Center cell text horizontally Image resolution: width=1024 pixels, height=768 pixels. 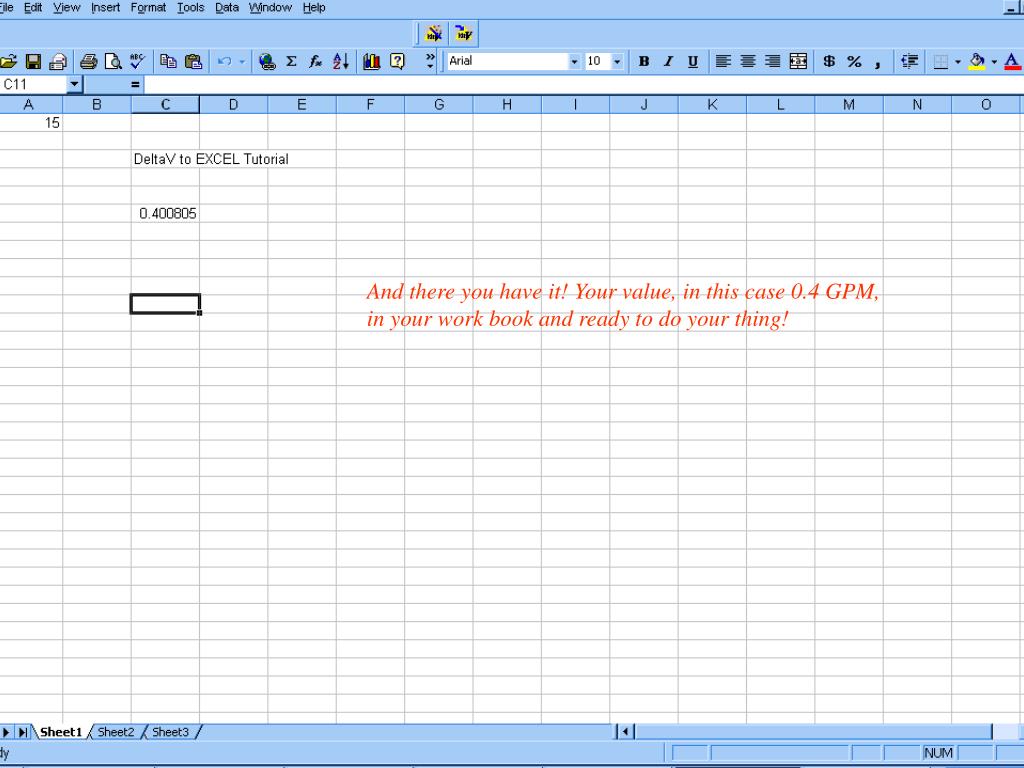pyautogui.click(x=748, y=61)
